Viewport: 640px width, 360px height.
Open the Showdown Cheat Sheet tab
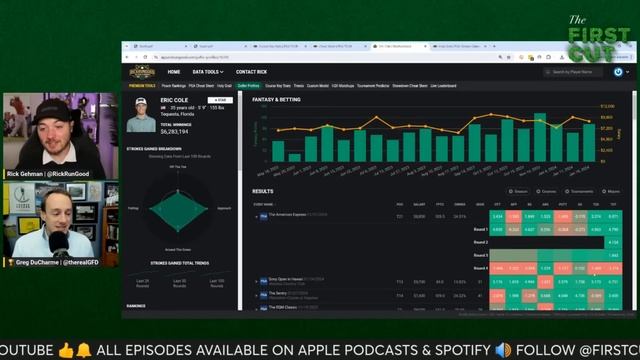coord(410,86)
